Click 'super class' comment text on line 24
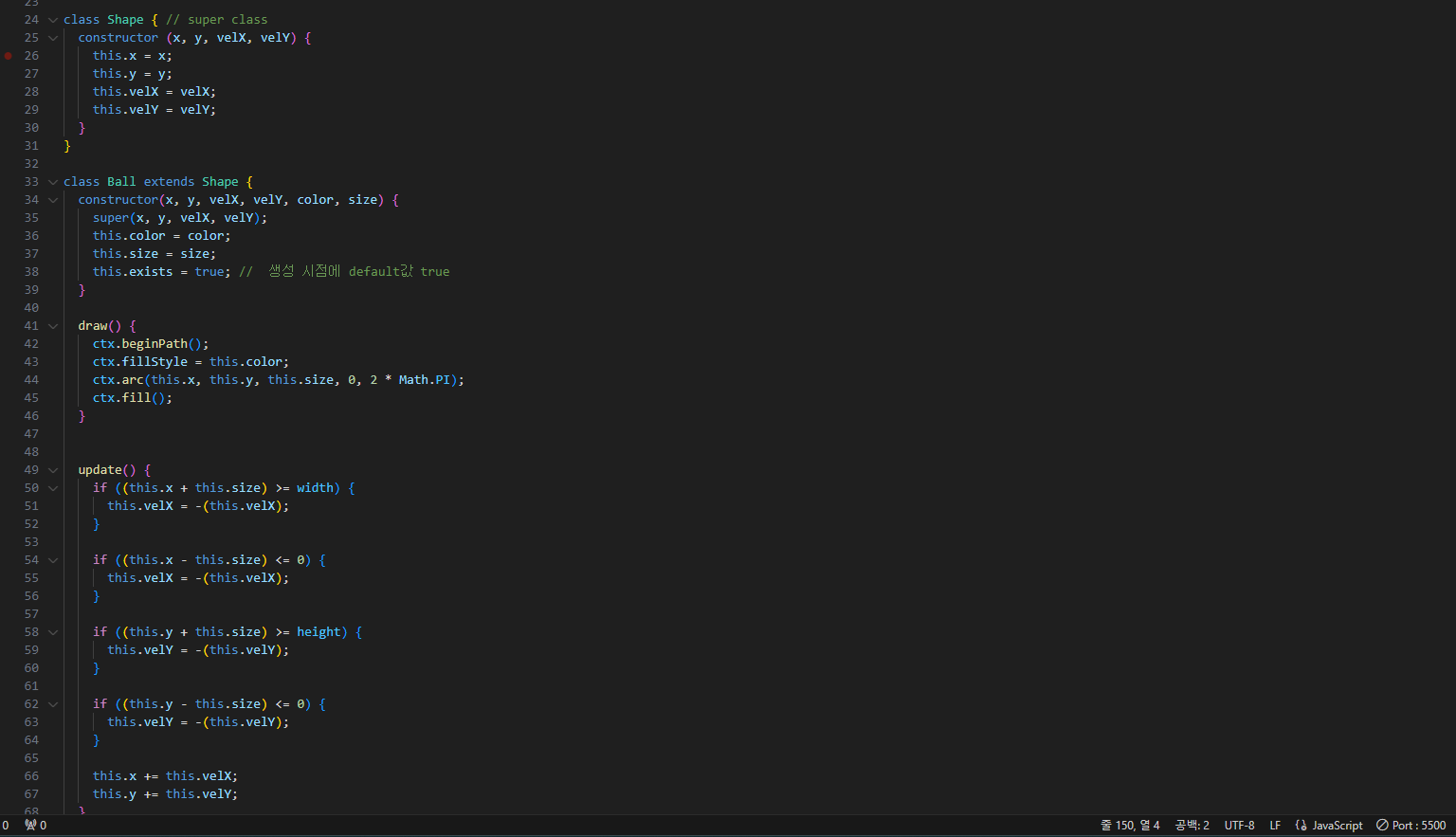 (x=227, y=20)
